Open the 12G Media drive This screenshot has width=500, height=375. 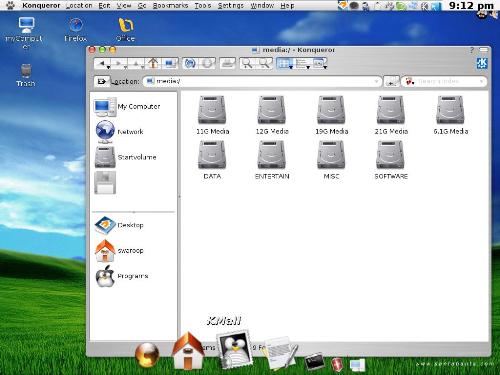(272, 115)
